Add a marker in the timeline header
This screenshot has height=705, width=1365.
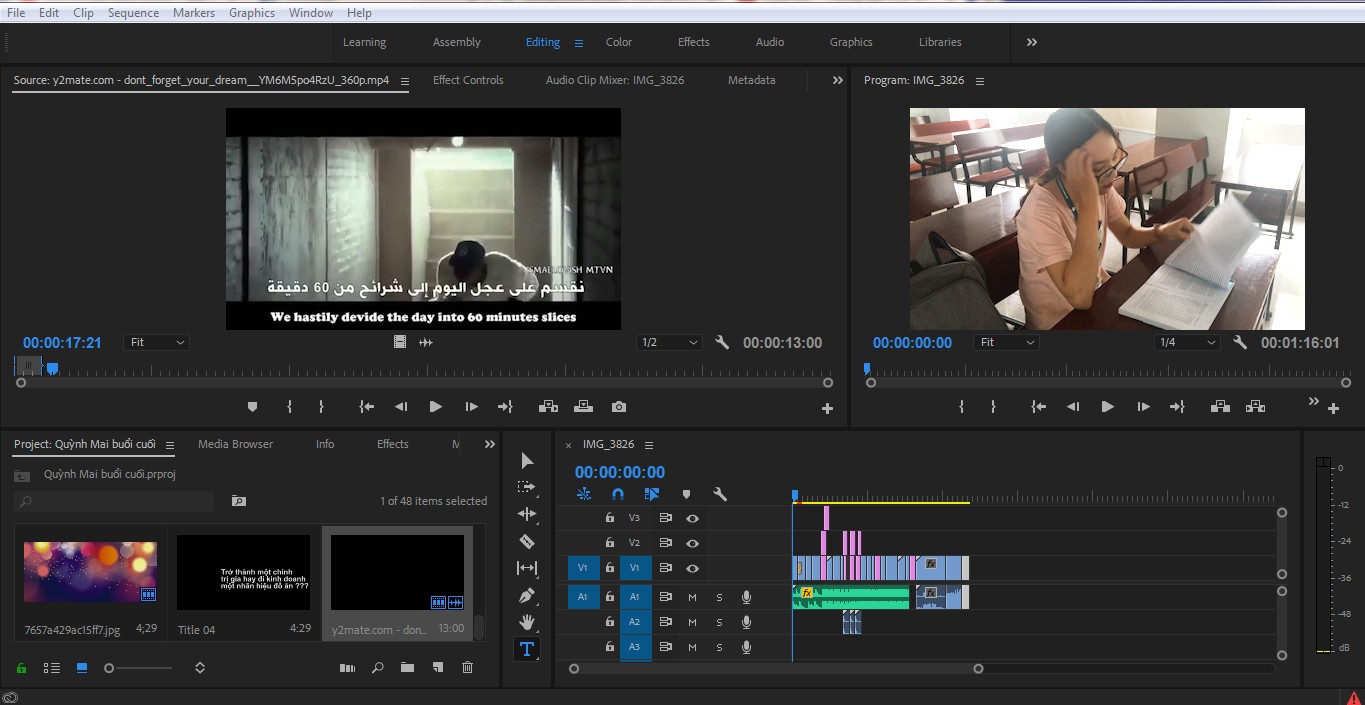[x=686, y=494]
